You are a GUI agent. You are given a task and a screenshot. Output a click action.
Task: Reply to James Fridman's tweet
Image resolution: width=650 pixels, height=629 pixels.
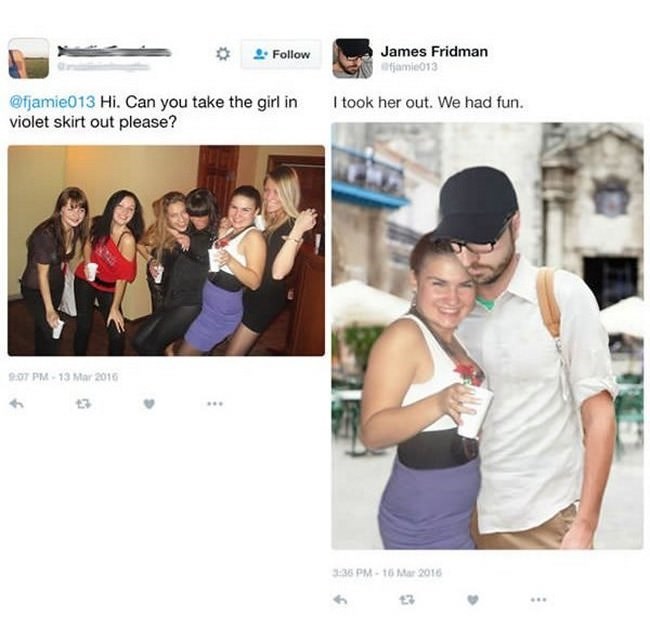[340, 599]
